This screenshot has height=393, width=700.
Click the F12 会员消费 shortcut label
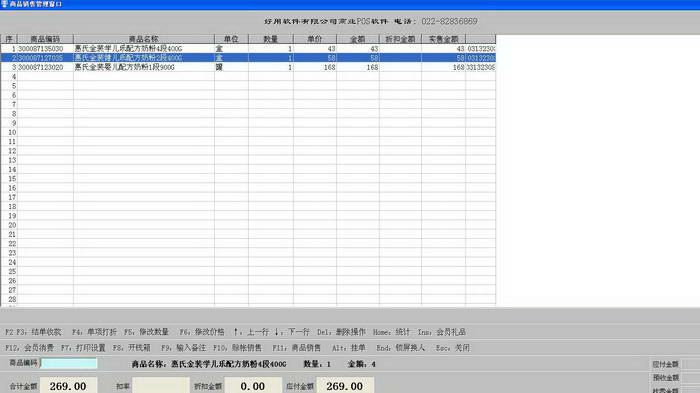(x=29, y=347)
